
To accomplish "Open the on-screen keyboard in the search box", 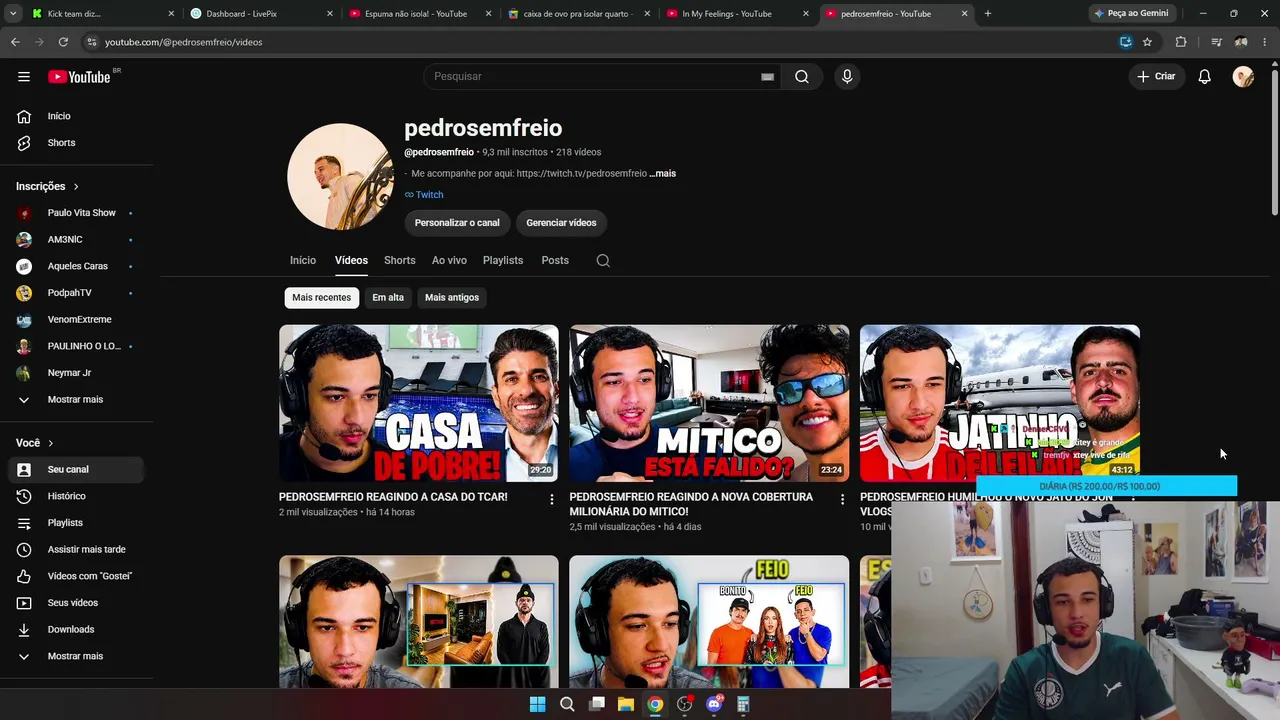I will click(767, 76).
